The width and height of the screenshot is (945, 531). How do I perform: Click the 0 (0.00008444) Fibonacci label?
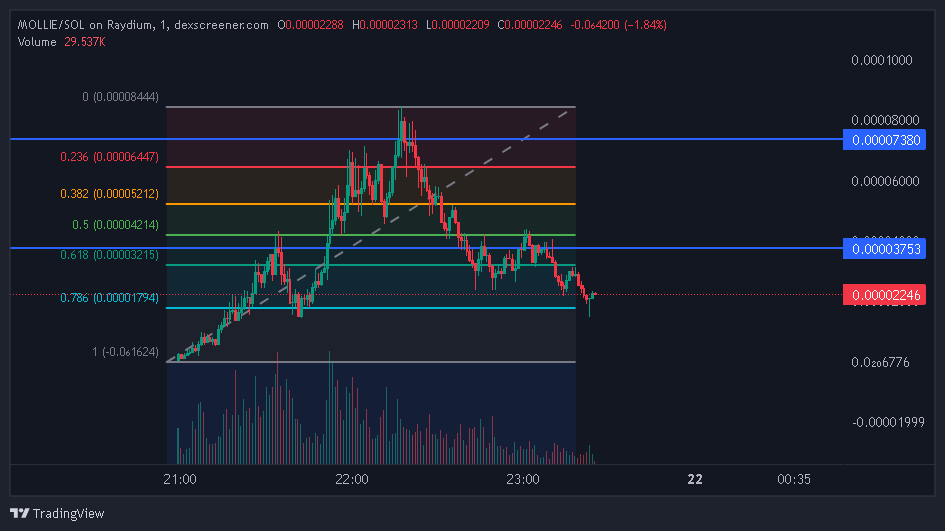(121, 96)
